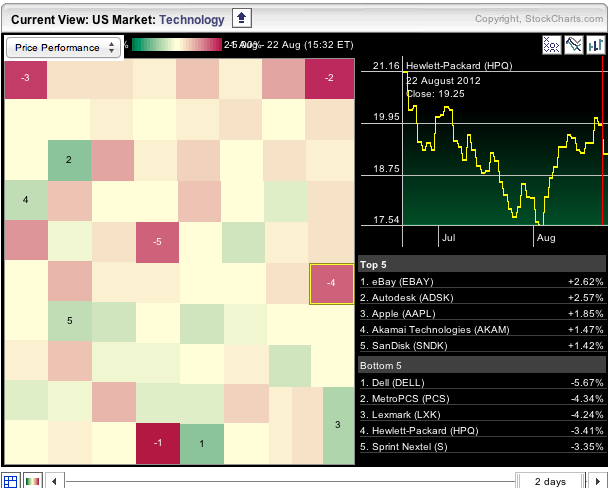This screenshot has height=488, width=613.
Task: Click the up arrow beside Technology
Action: click(x=242, y=18)
